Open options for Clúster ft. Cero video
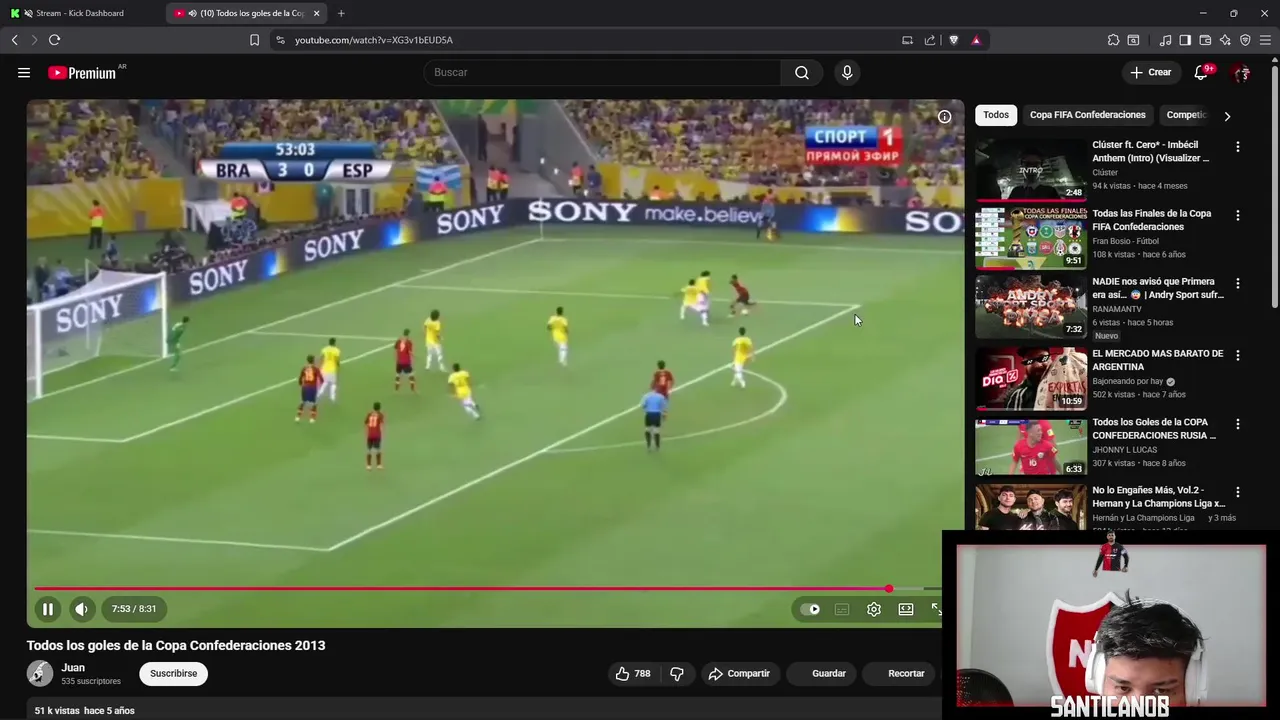This screenshot has width=1280, height=720. pyautogui.click(x=1237, y=147)
